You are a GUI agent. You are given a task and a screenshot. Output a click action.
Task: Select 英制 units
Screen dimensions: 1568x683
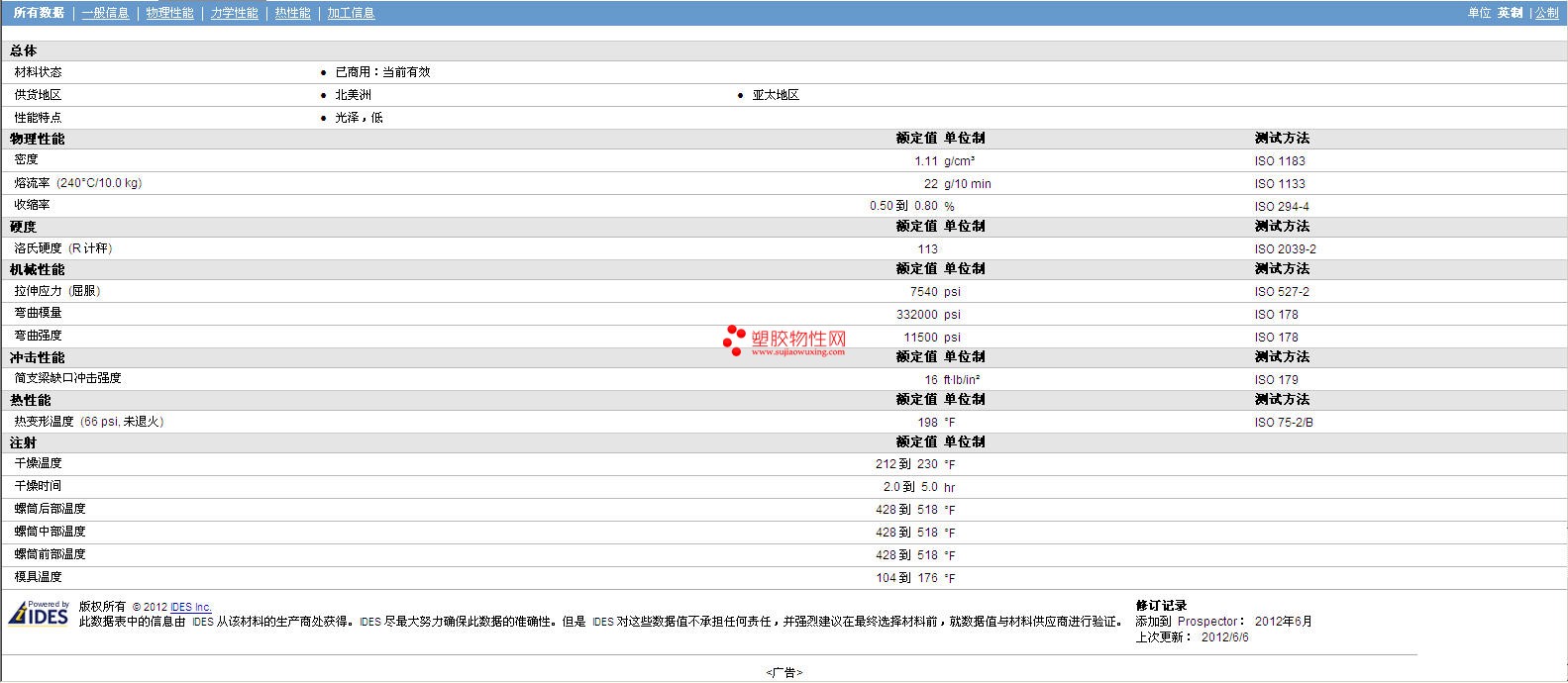(1510, 13)
